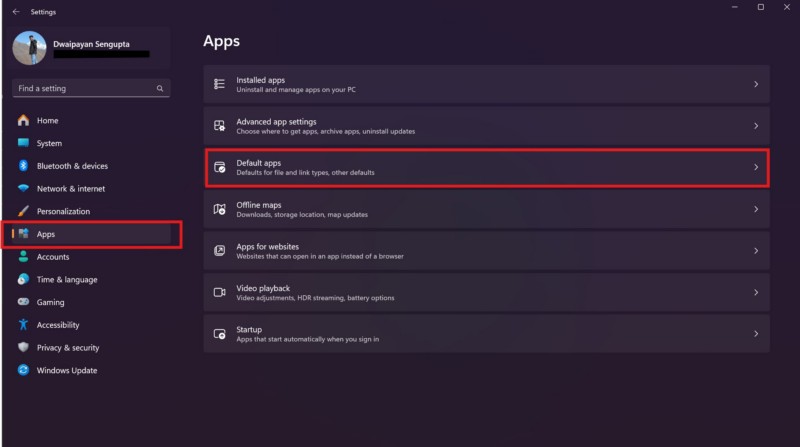Go to Personalization in the sidebar

pyautogui.click(x=63, y=211)
